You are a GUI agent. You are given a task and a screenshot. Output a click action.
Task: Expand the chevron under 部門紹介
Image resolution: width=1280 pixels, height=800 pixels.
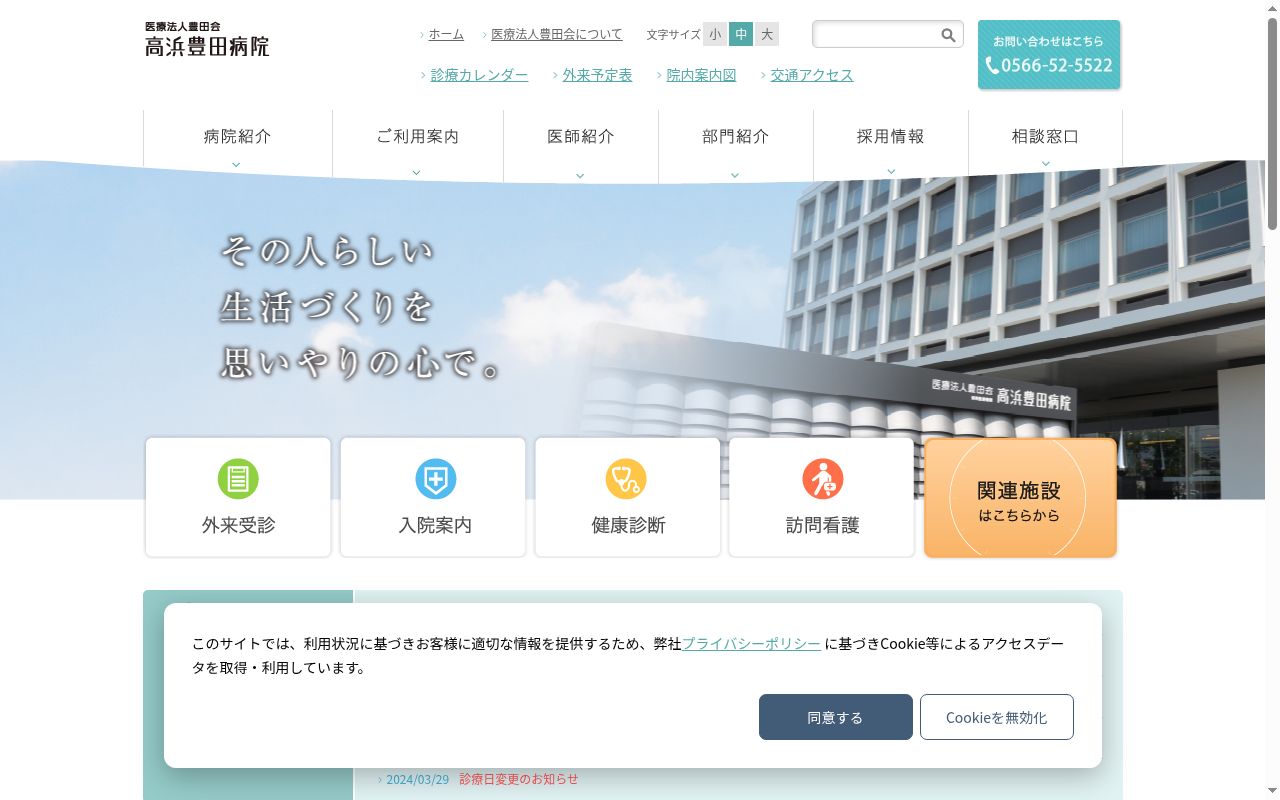735,175
